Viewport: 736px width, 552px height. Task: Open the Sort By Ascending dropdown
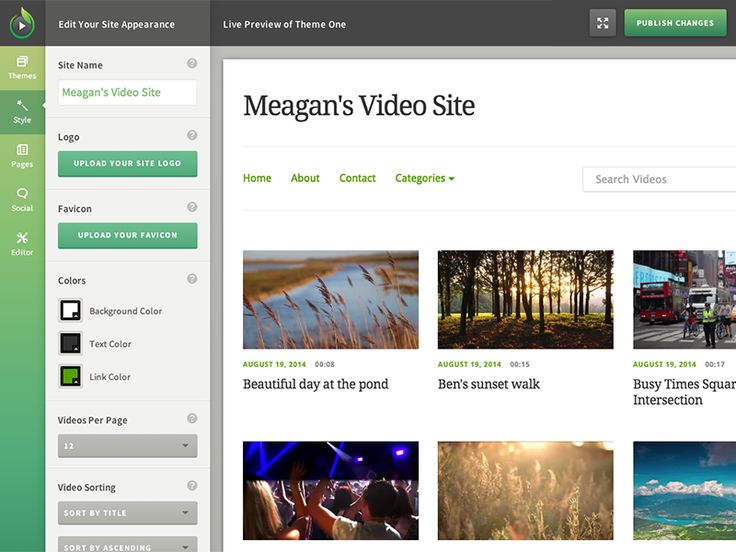tap(128, 545)
